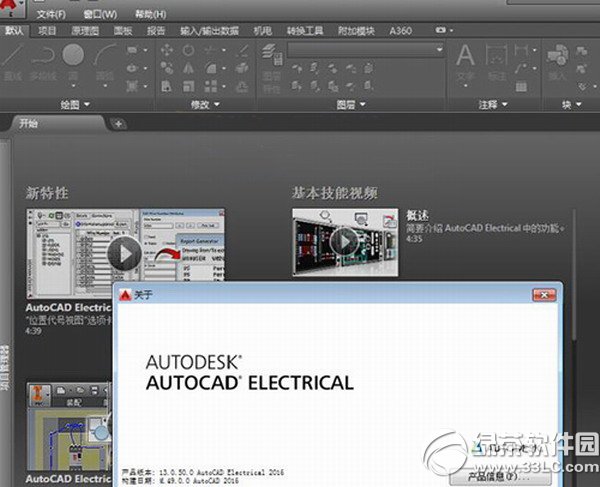Expand the 绘图 panel
600x487 pixels.
[75, 104]
